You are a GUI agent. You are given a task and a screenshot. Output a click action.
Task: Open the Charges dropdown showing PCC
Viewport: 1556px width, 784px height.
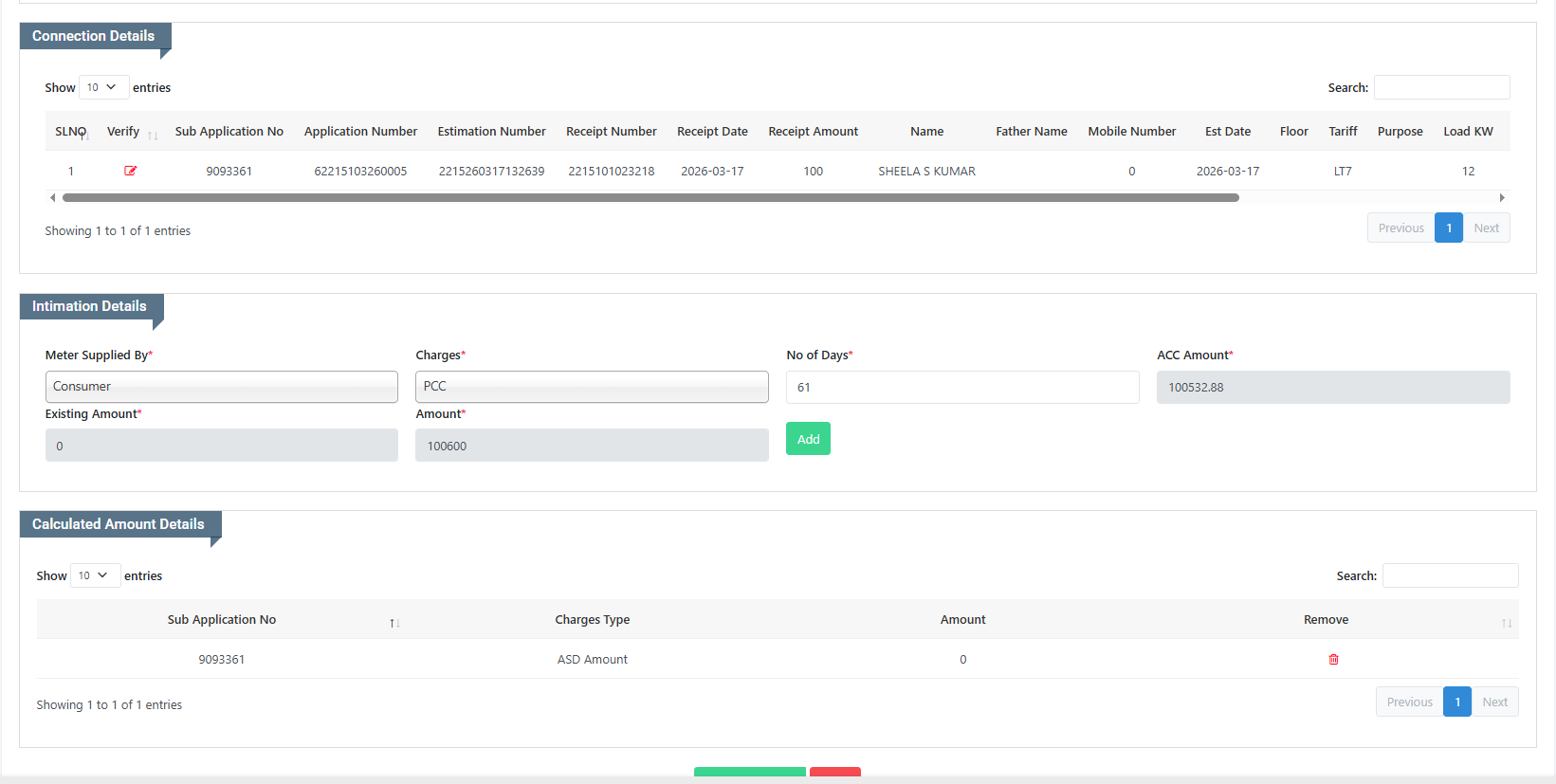point(592,387)
